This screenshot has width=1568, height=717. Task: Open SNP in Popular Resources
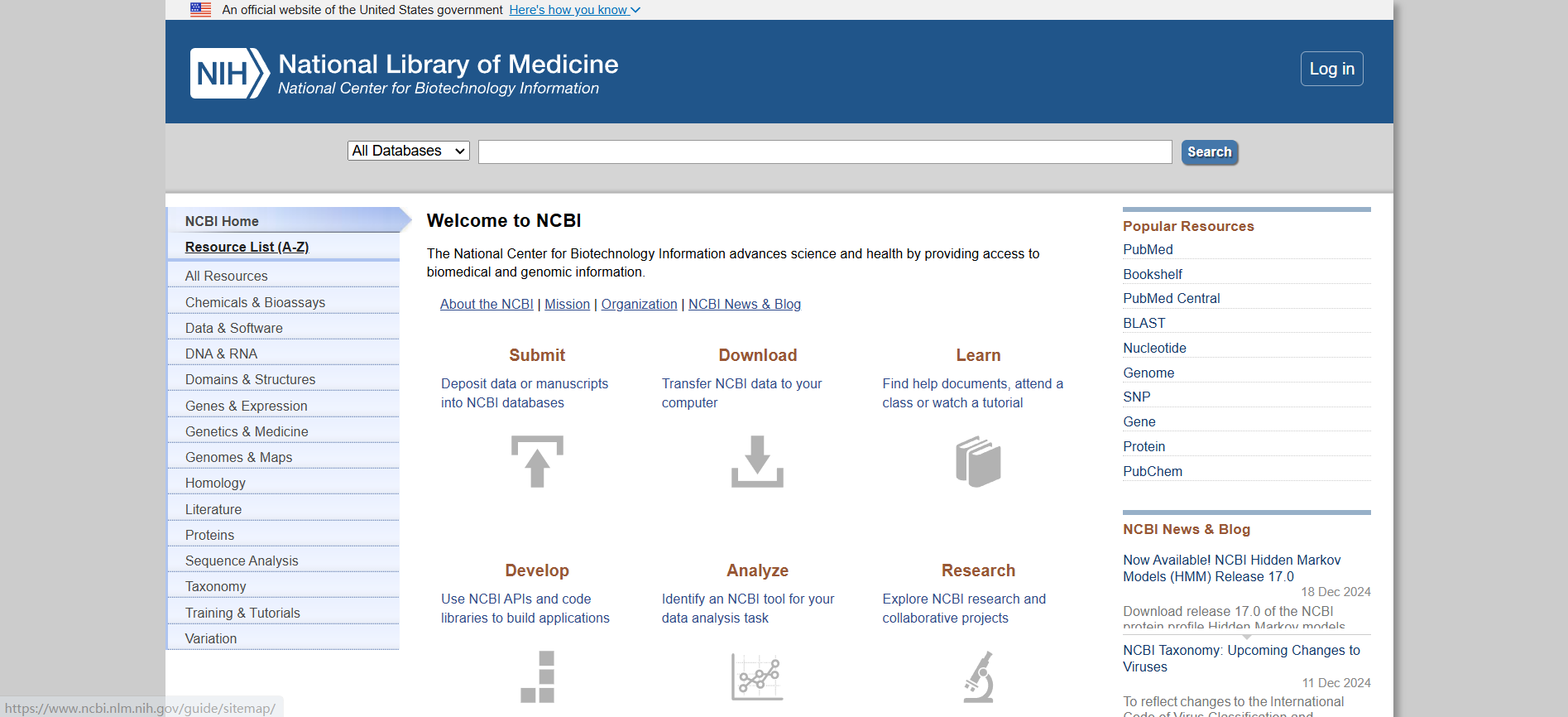point(1137,397)
